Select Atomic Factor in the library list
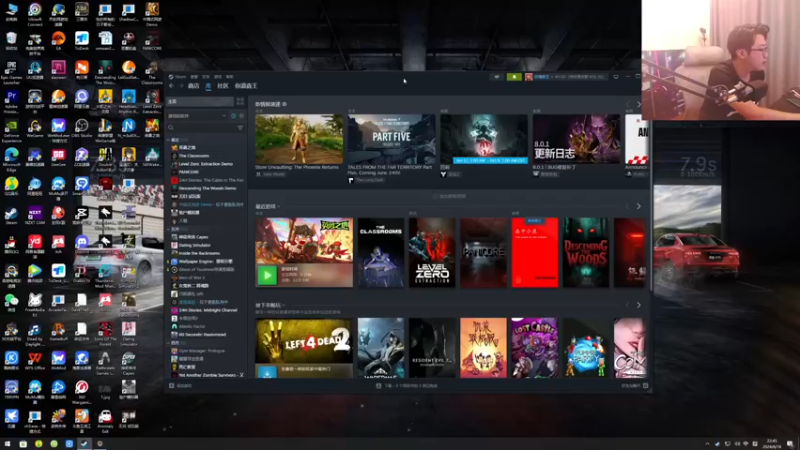This screenshot has width=800, height=450. (x=192, y=326)
